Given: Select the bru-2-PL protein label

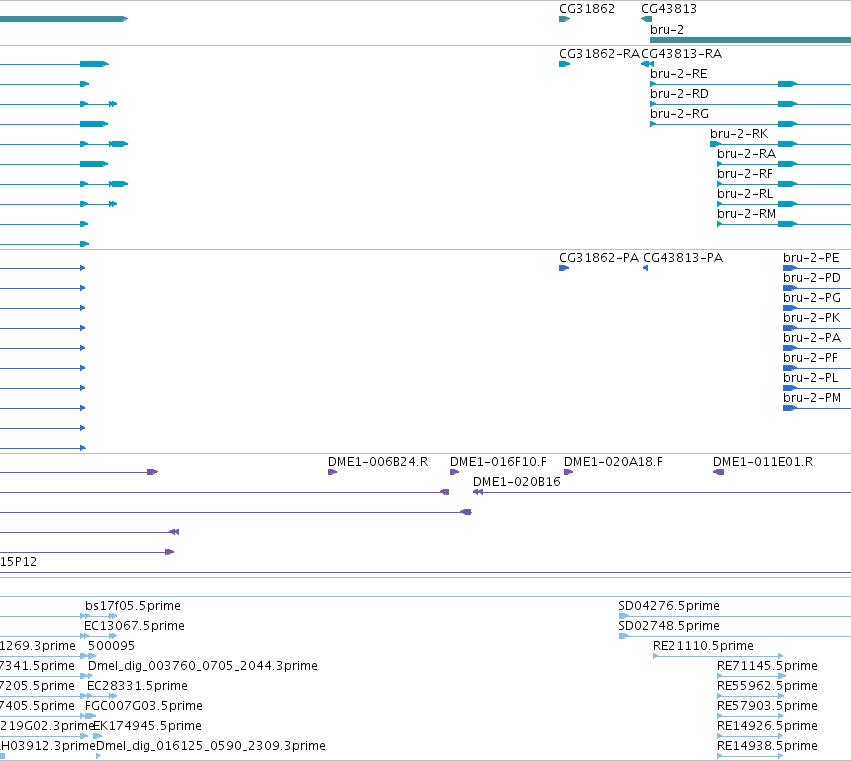Looking at the screenshot, I should pyautogui.click(x=810, y=378).
